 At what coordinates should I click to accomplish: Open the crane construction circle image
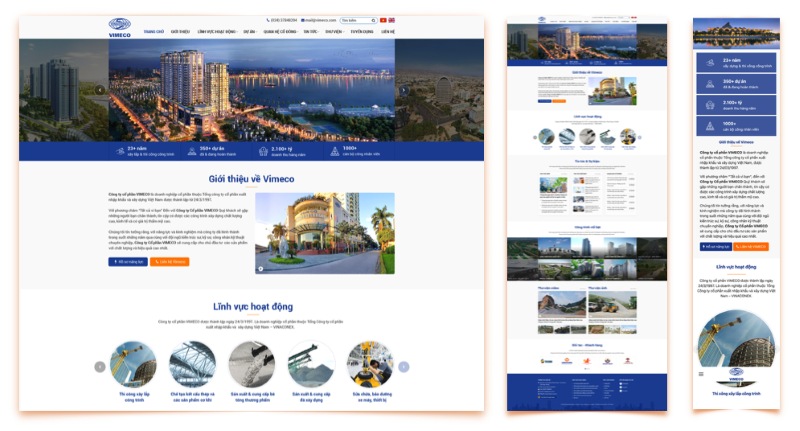tap(134, 365)
